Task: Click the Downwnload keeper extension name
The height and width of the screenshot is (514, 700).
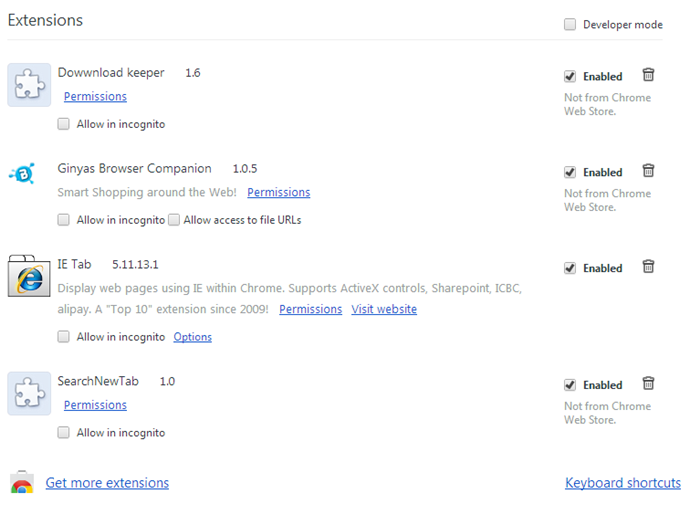Action: [111, 72]
